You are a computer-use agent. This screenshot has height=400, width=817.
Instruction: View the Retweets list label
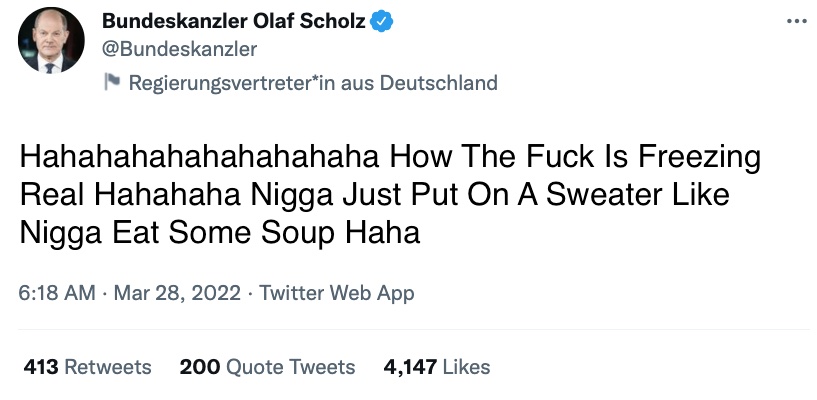[107, 367]
